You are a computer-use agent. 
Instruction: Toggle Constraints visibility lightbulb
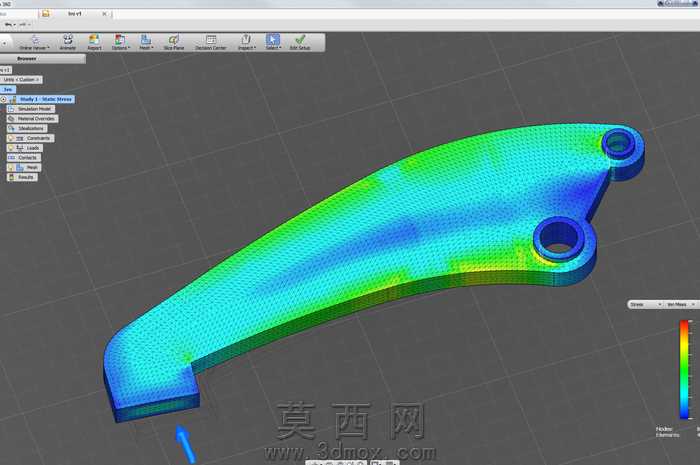click(11, 138)
